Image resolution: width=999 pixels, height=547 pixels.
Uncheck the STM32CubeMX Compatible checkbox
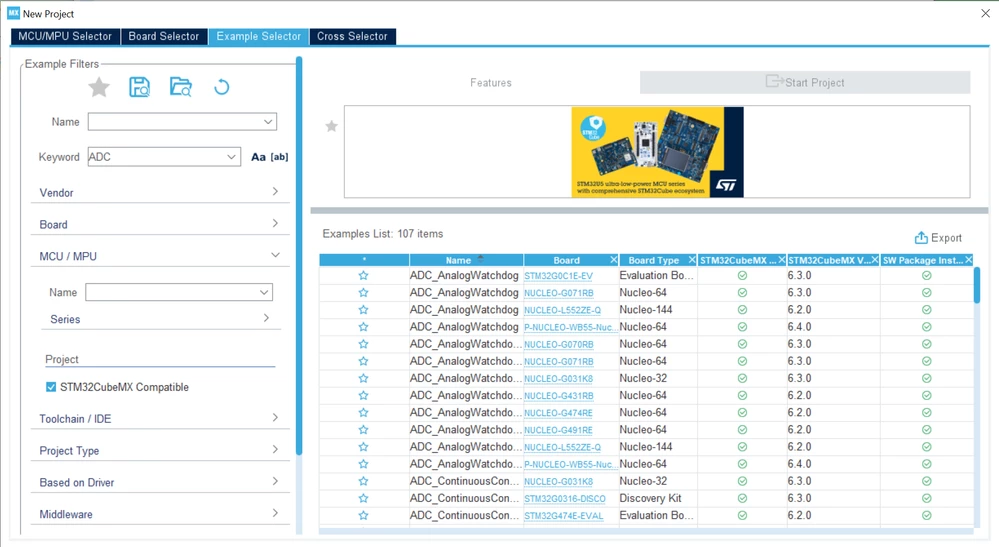[x=51, y=387]
